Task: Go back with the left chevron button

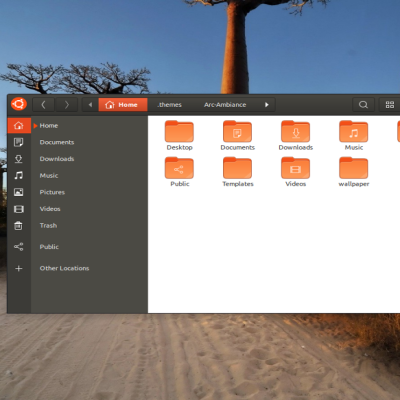Action: [x=43, y=105]
